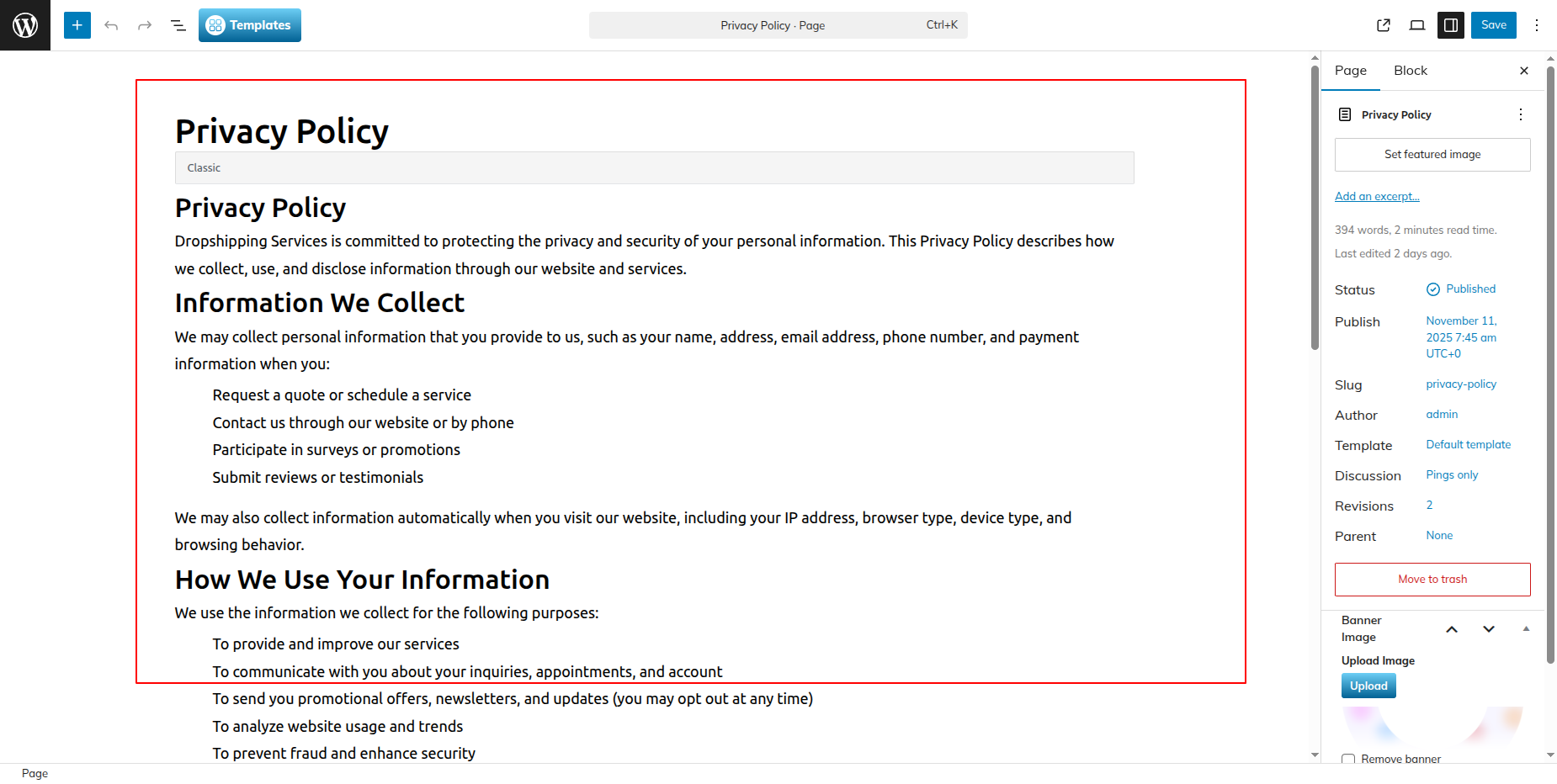Switch to the Block tab
The width and height of the screenshot is (1557, 784).
coord(1410,71)
